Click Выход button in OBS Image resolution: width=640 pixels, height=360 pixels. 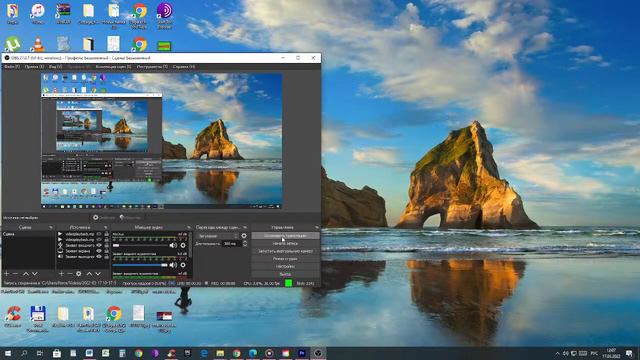[285, 274]
